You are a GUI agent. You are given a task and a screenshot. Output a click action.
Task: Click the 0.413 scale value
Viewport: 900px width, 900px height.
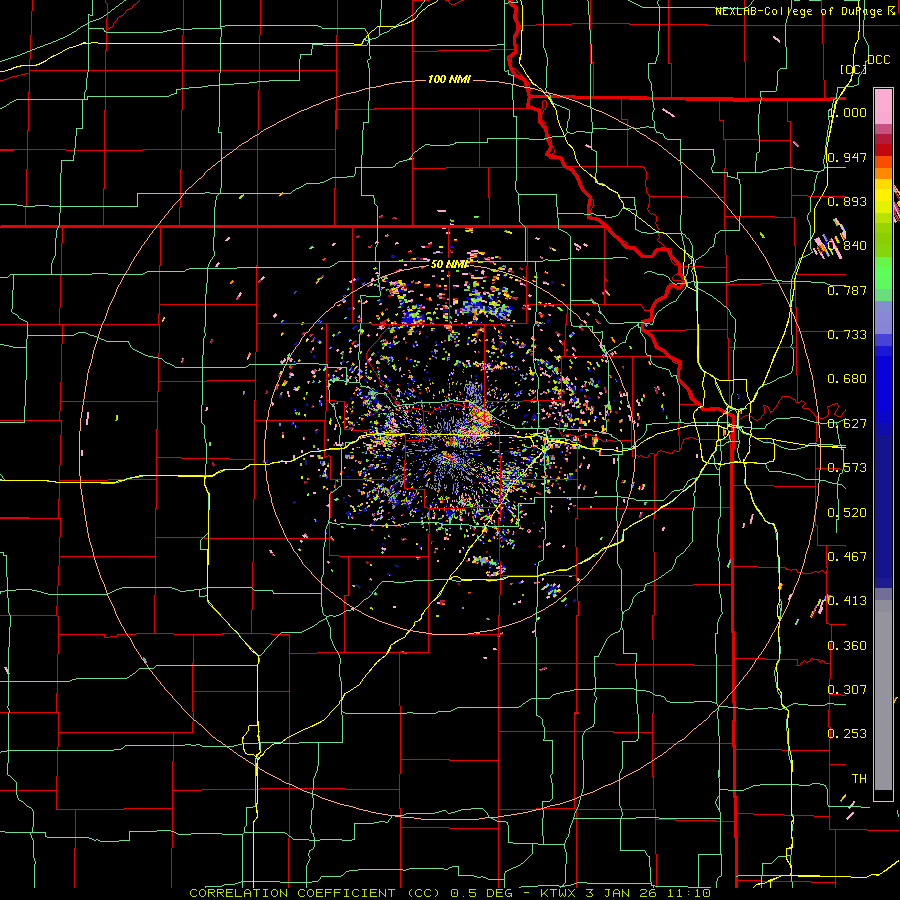pos(847,601)
